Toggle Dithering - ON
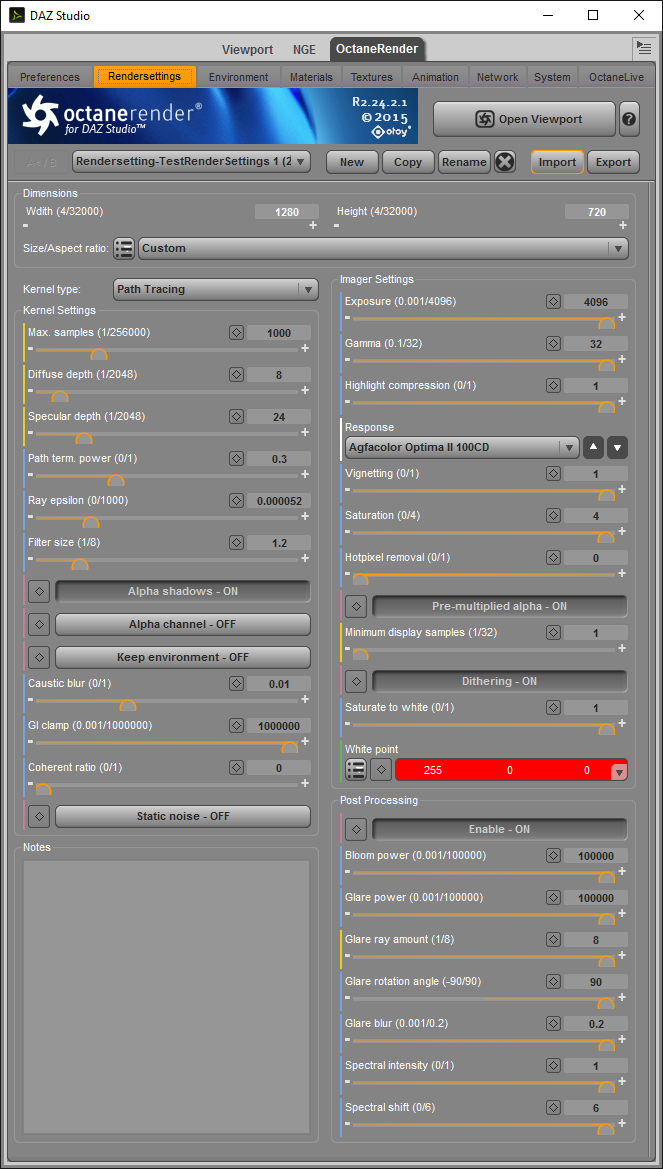663x1169 pixels. [500, 681]
